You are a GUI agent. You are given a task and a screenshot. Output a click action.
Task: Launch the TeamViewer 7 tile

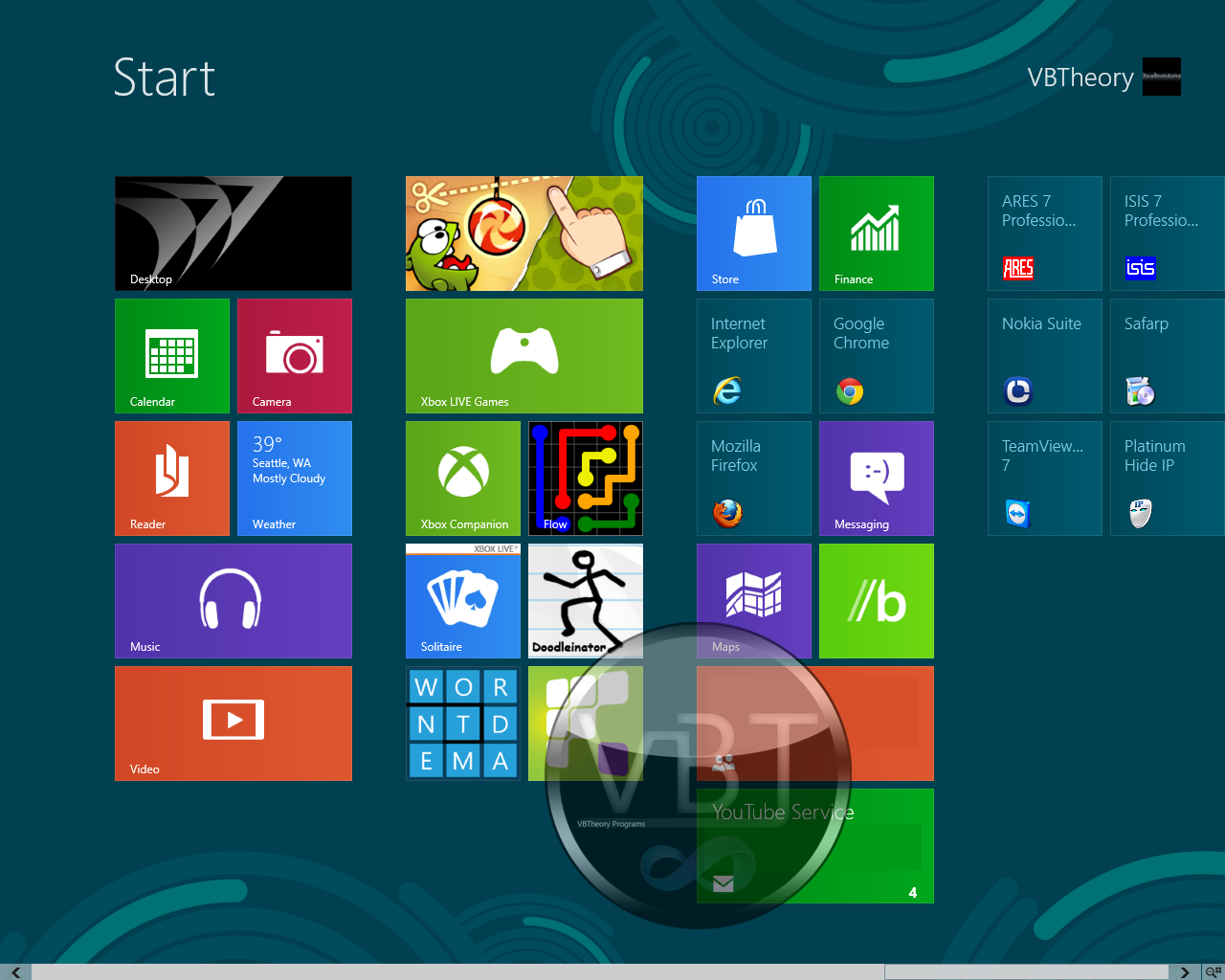pyautogui.click(x=1045, y=479)
